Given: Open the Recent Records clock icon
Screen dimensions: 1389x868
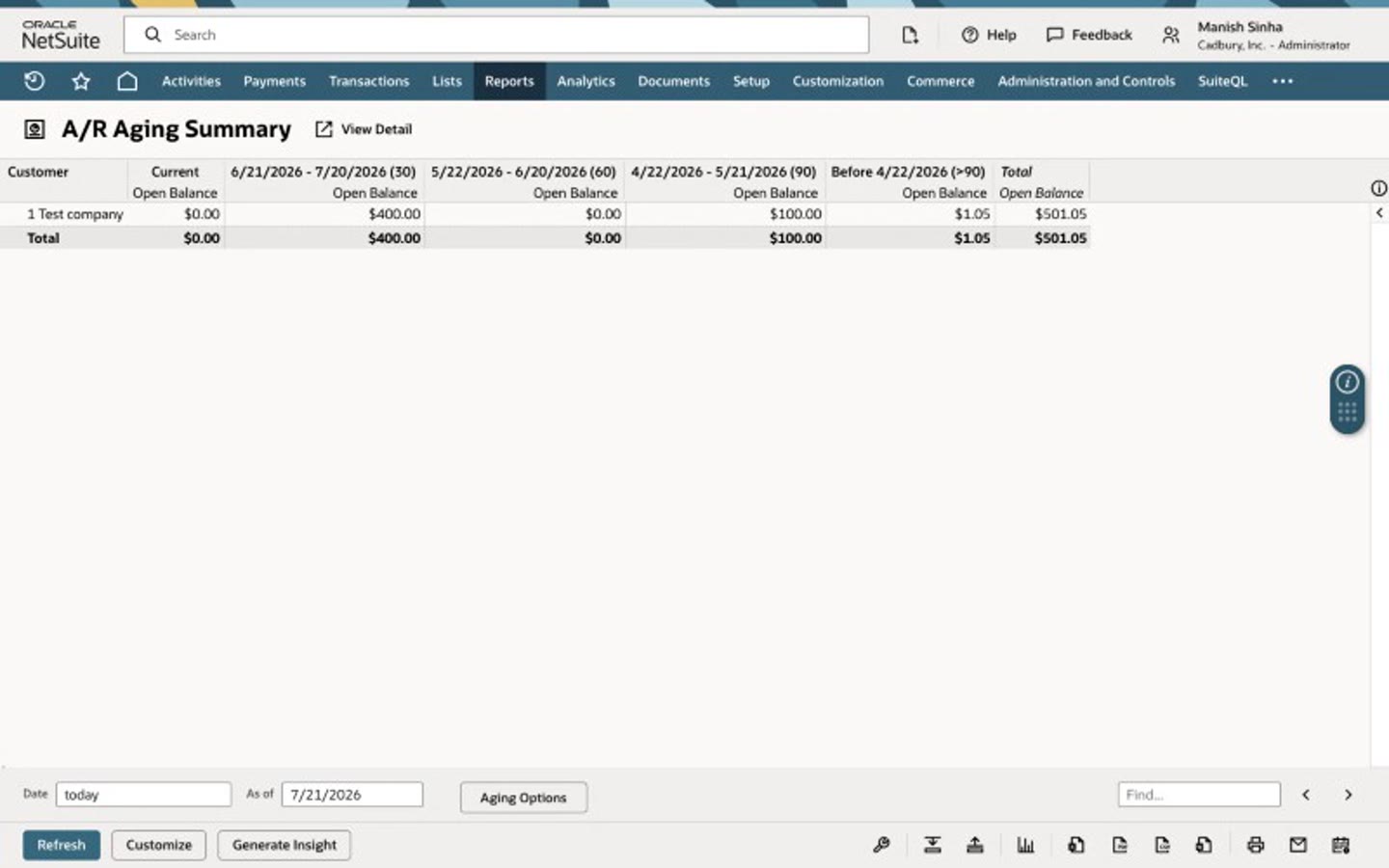Looking at the screenshot, I should 35,81.
